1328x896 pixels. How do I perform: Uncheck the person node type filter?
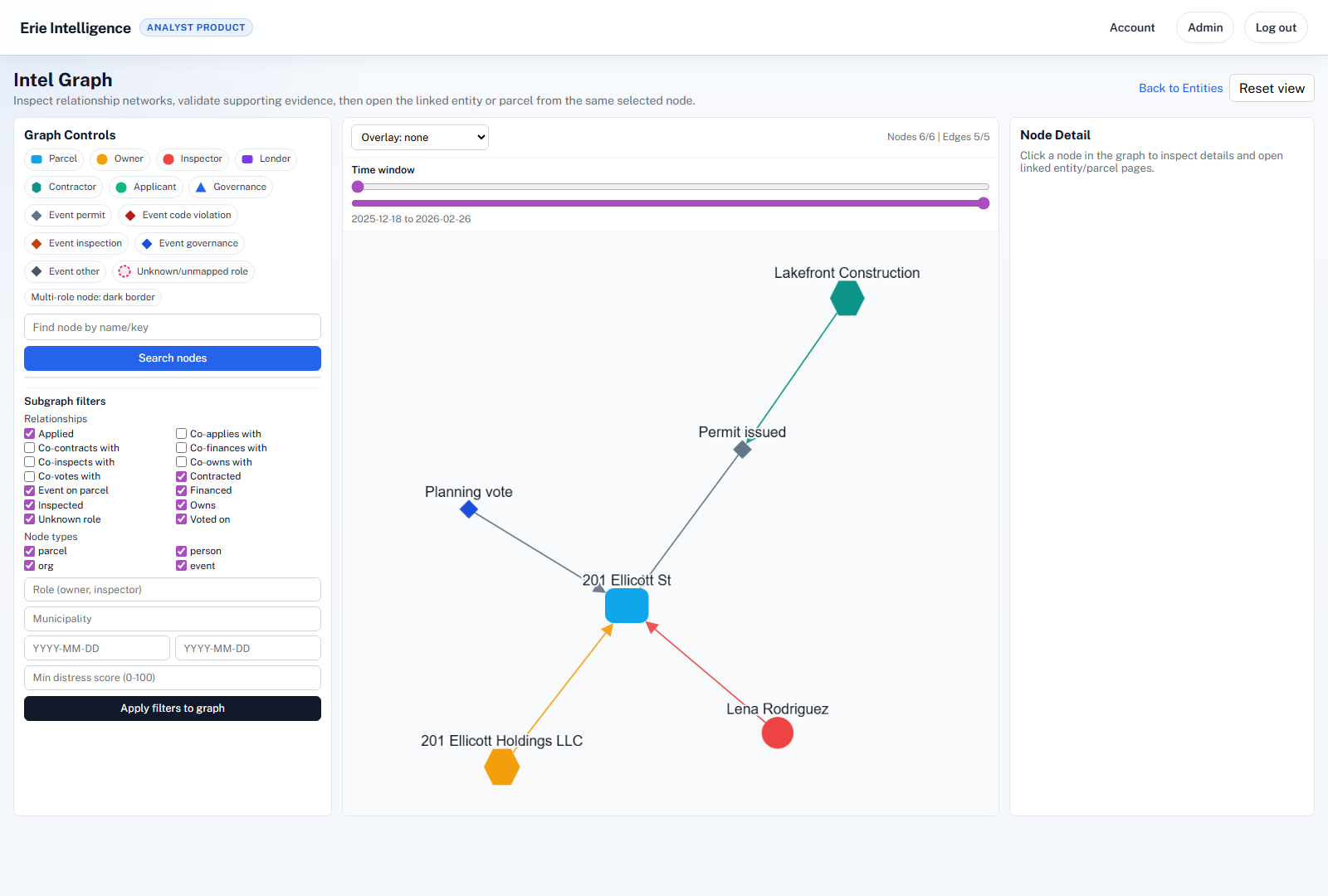[180, 551]
